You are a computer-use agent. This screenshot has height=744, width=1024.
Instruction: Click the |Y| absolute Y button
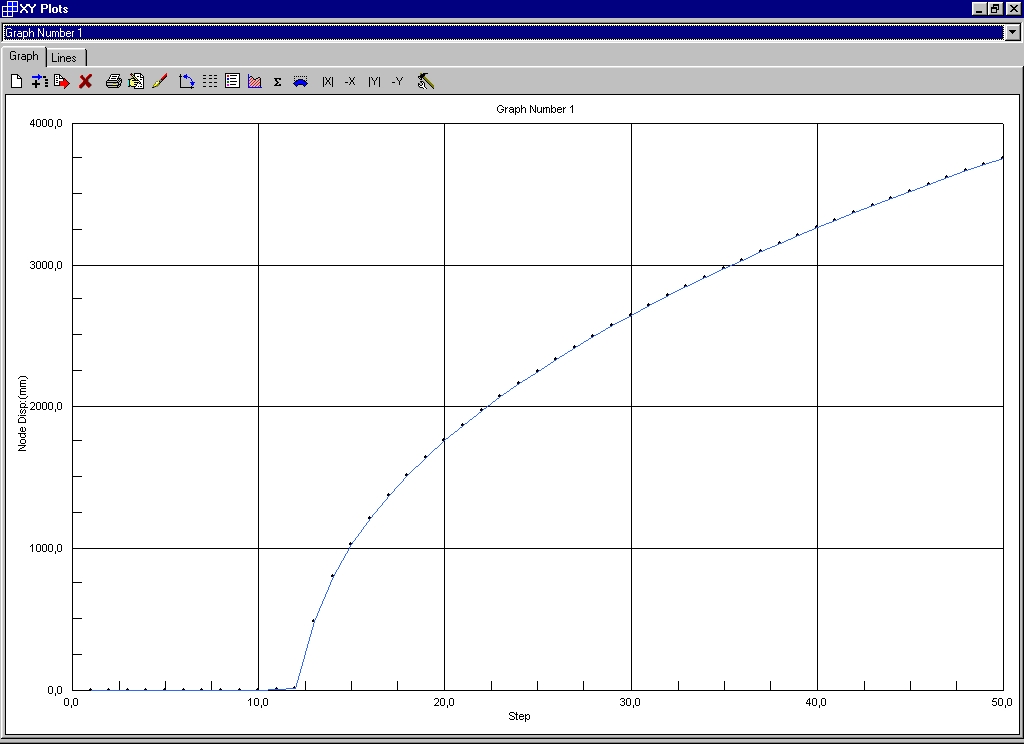pyautogui.click(x=374, y=81)
